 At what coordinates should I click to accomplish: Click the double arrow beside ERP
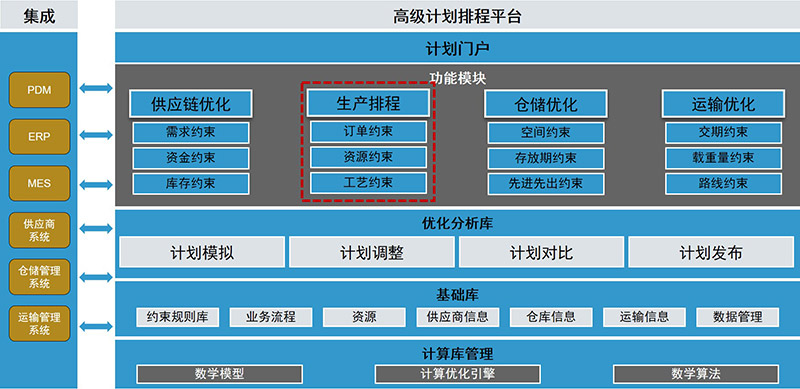click(96, 135)
